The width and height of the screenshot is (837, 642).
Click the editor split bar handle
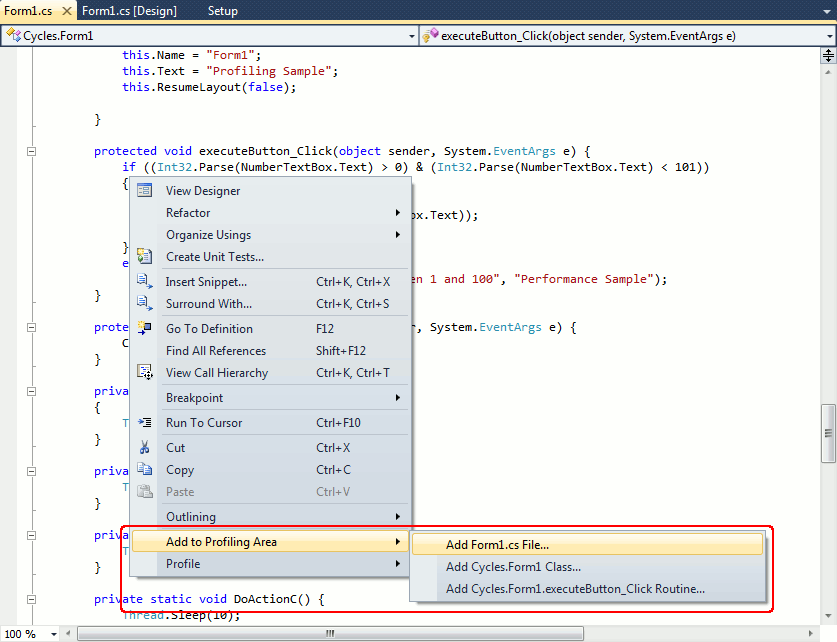click(828, 55)
